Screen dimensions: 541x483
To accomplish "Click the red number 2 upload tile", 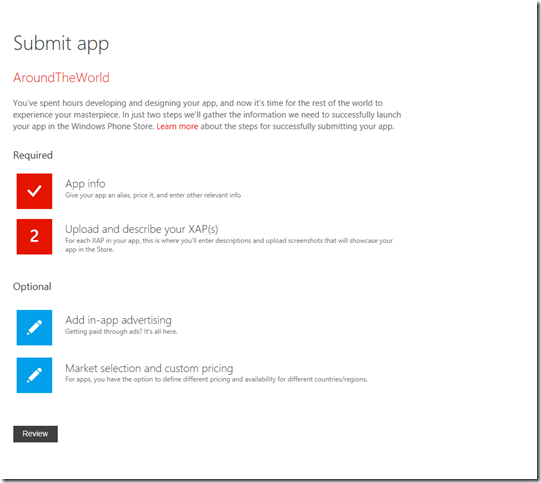I will pos(35,237).
